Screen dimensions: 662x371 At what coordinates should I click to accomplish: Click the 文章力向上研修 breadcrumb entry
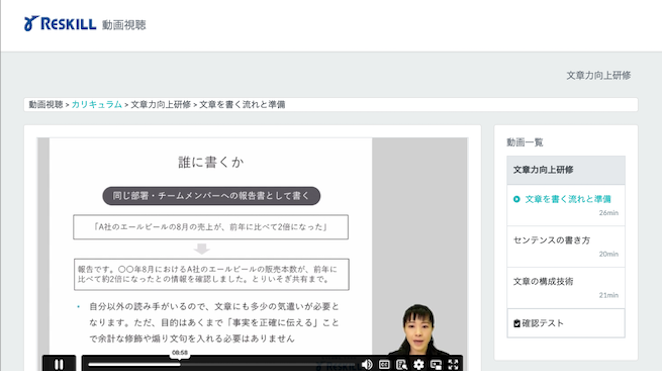point(161,104)
